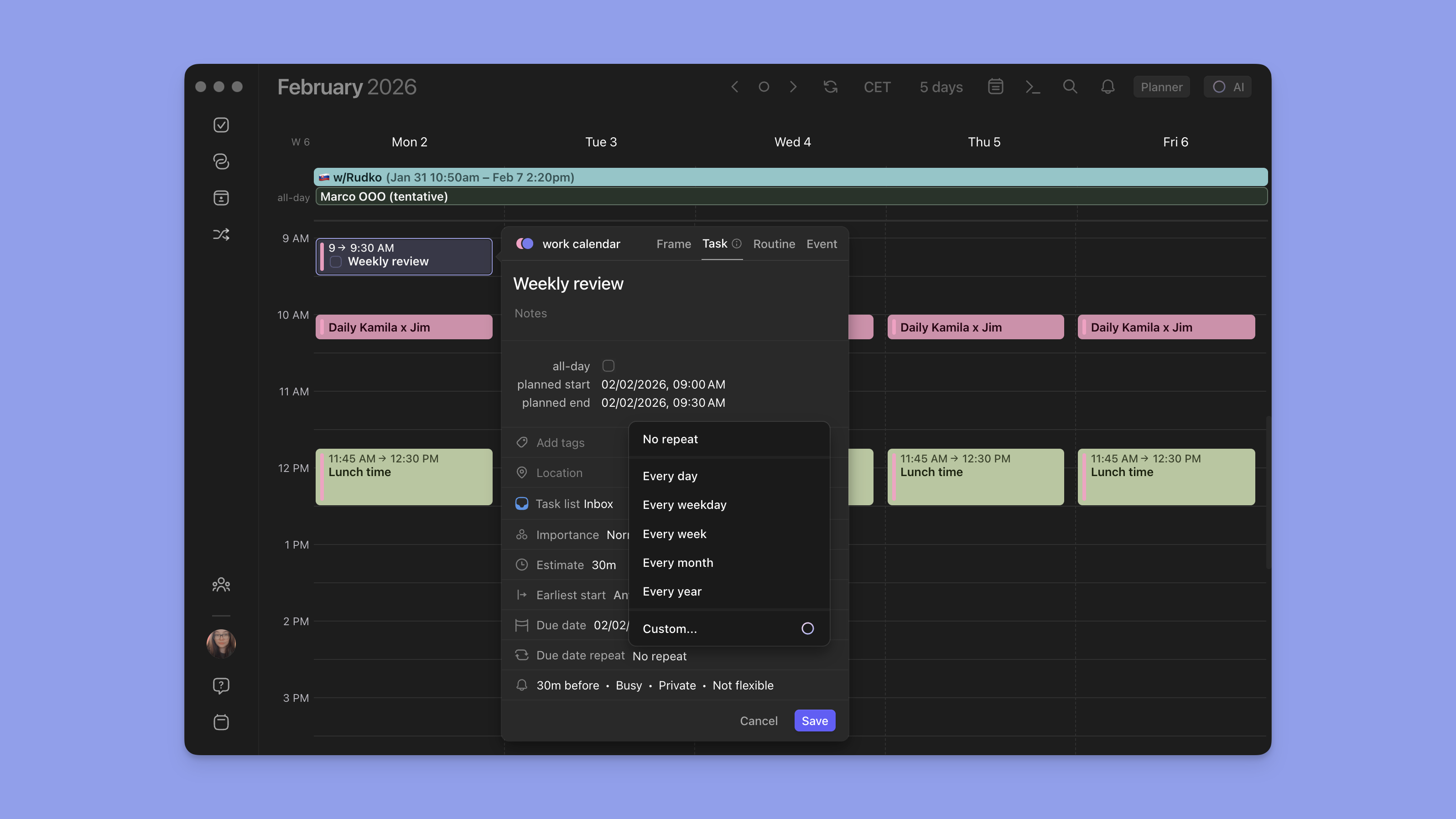Jump to today circle button
Viewport: 1456px width, 819px height.
click(x=764, y=87)
